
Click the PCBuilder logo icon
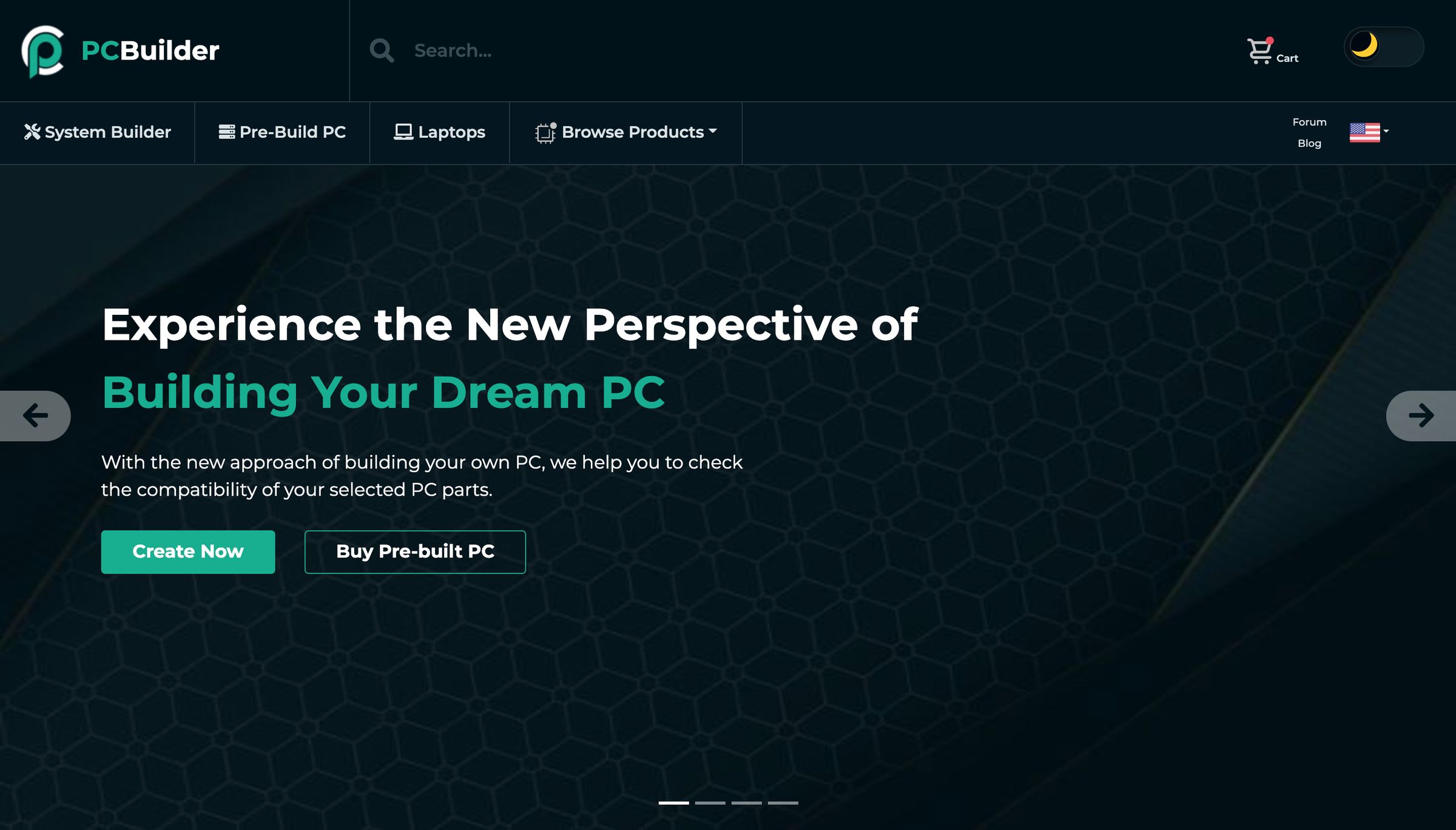point(45,50)
